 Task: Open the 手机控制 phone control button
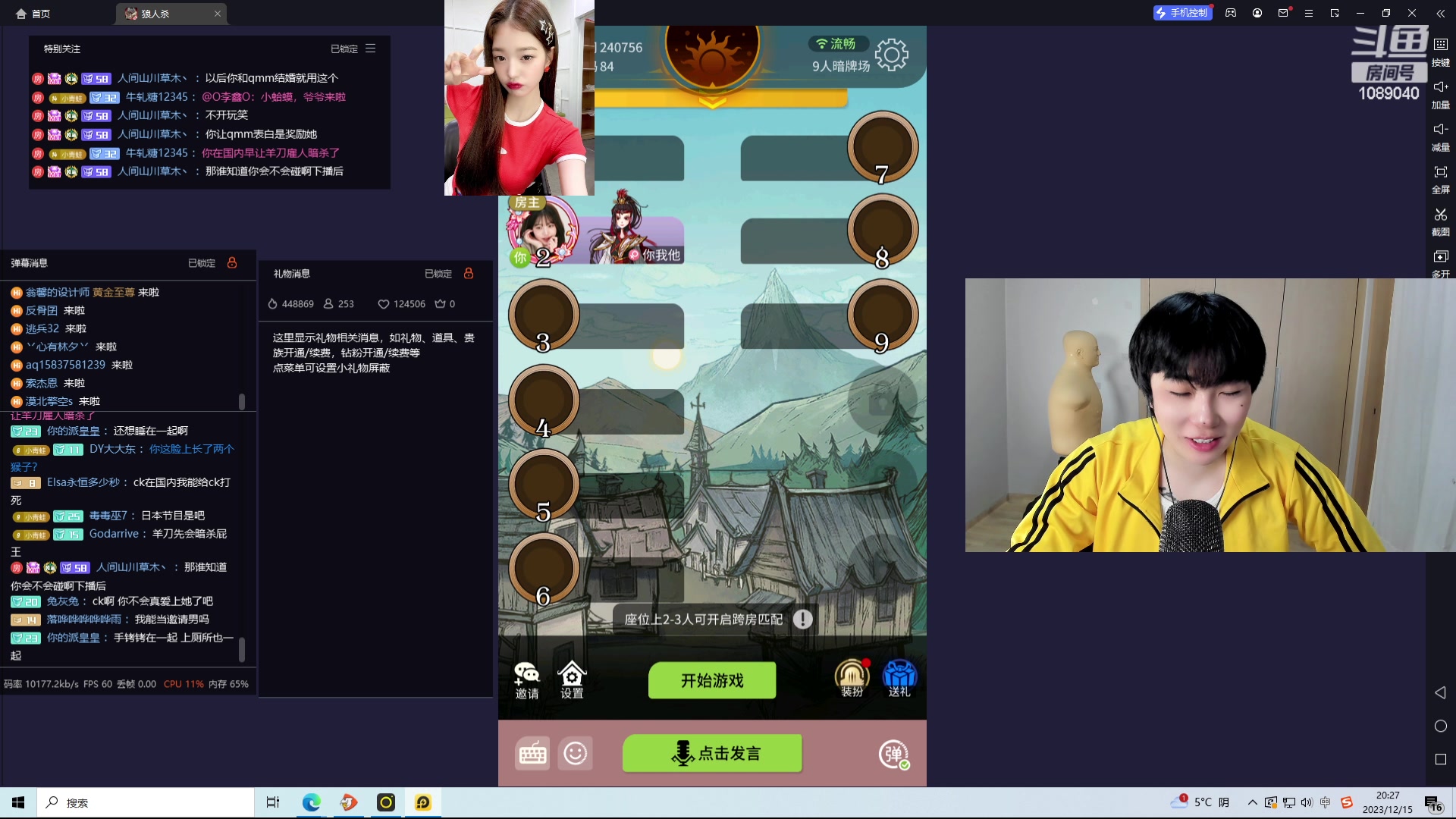[x=1182, y=13]
